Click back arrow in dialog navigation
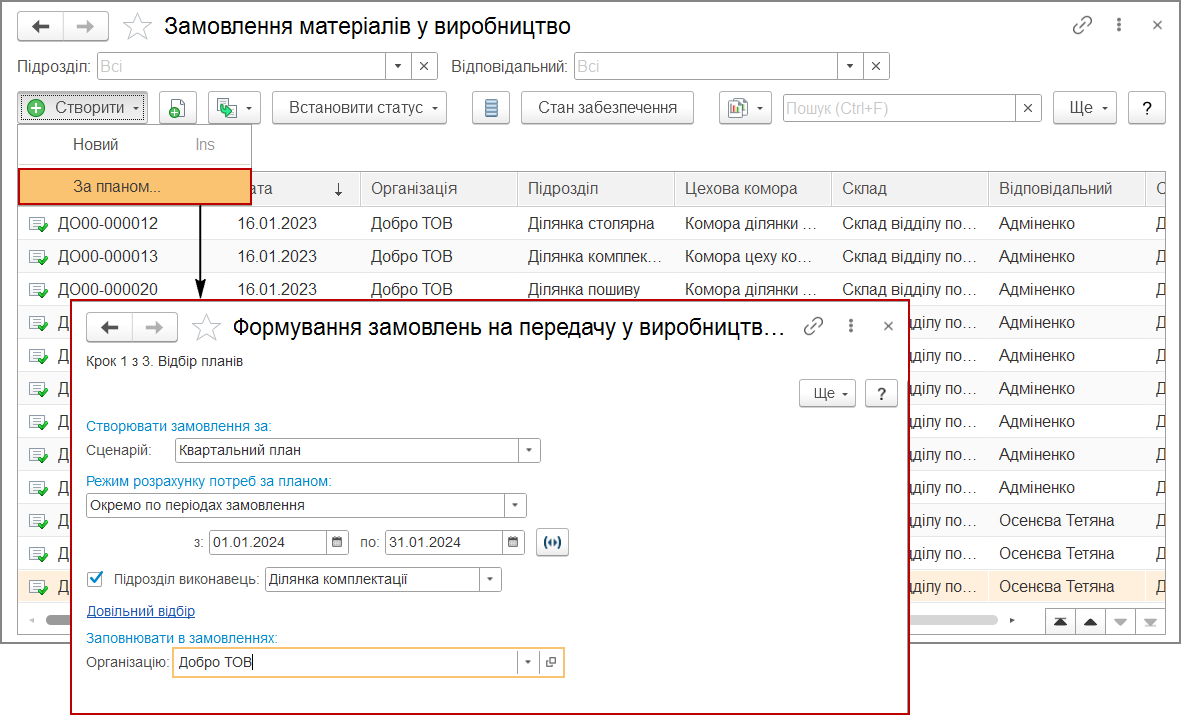This screenshot has width=1181, height=719. (x=110, y=327)
